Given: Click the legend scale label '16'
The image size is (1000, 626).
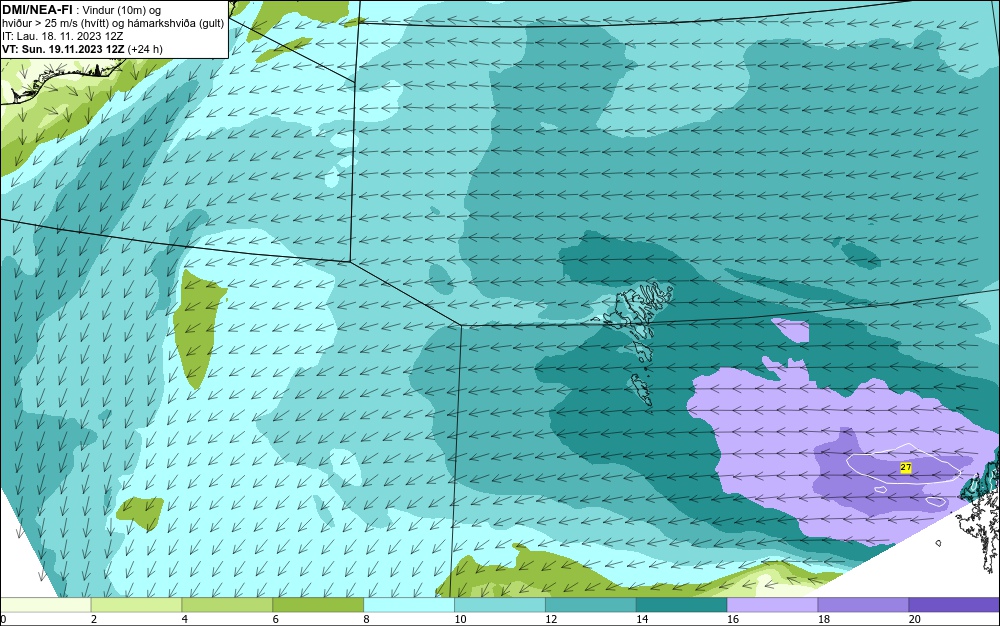Looking at the screenshot, I should 733,619.
